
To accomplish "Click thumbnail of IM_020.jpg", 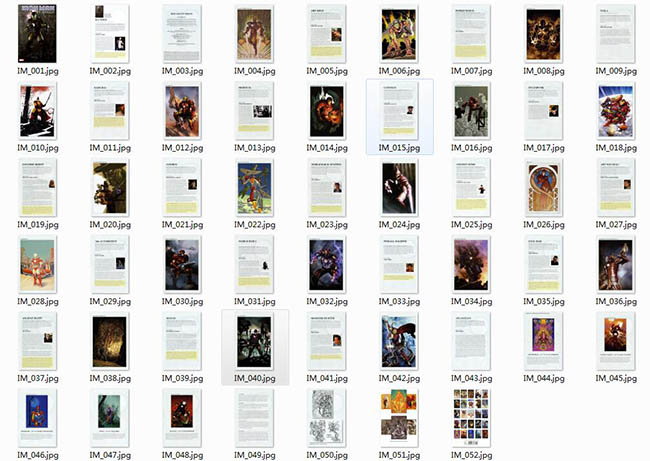I will click(110, 187).
